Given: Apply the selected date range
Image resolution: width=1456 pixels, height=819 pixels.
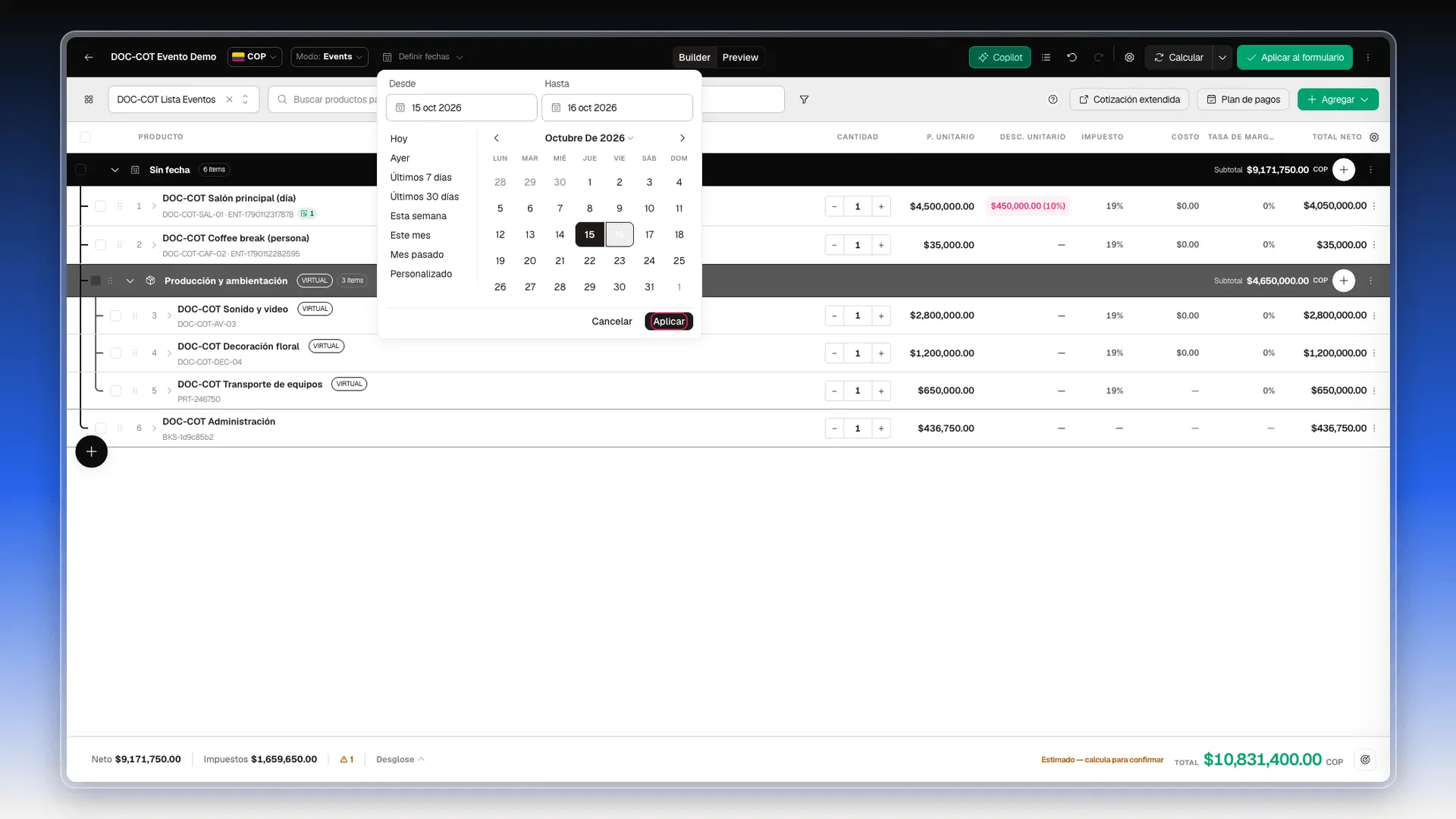Looking at the screenshot, I should (x=669, y=322).
